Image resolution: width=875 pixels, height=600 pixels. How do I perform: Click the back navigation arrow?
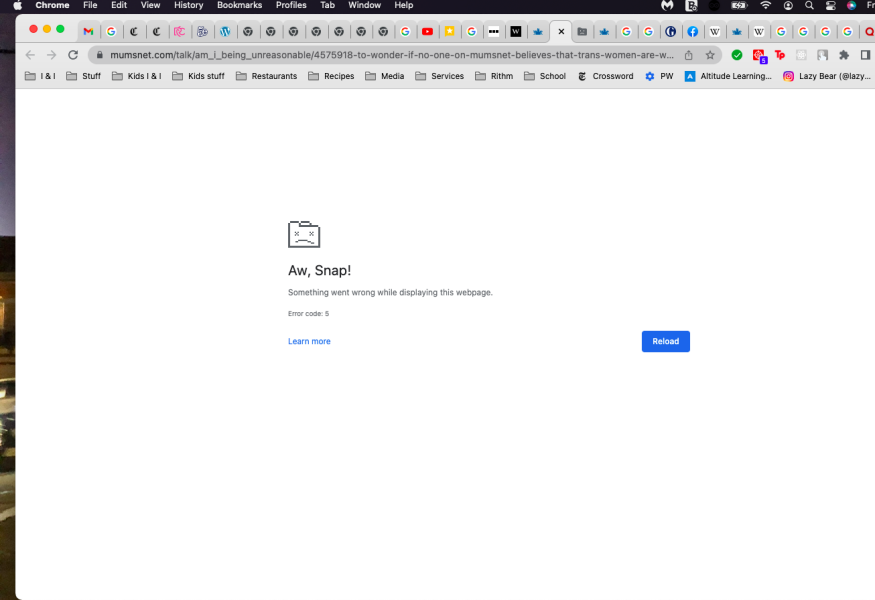tap(29, 55)
